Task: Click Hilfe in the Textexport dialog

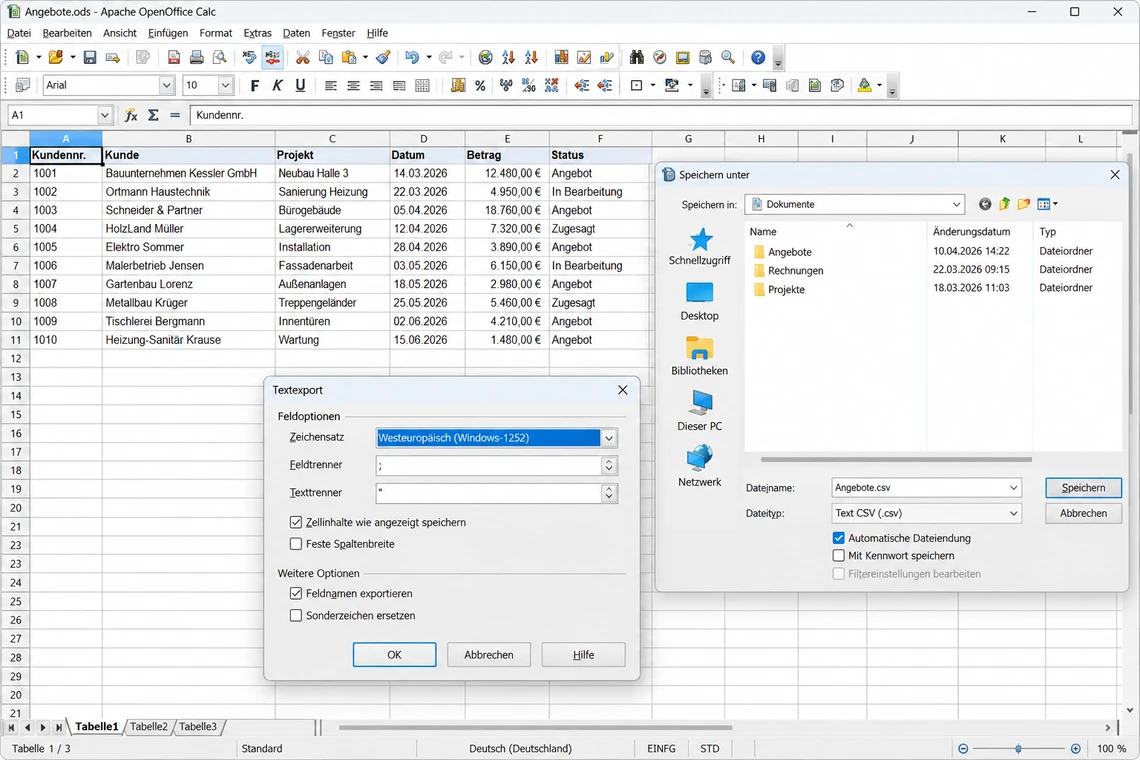Action: tap(583, 655)
